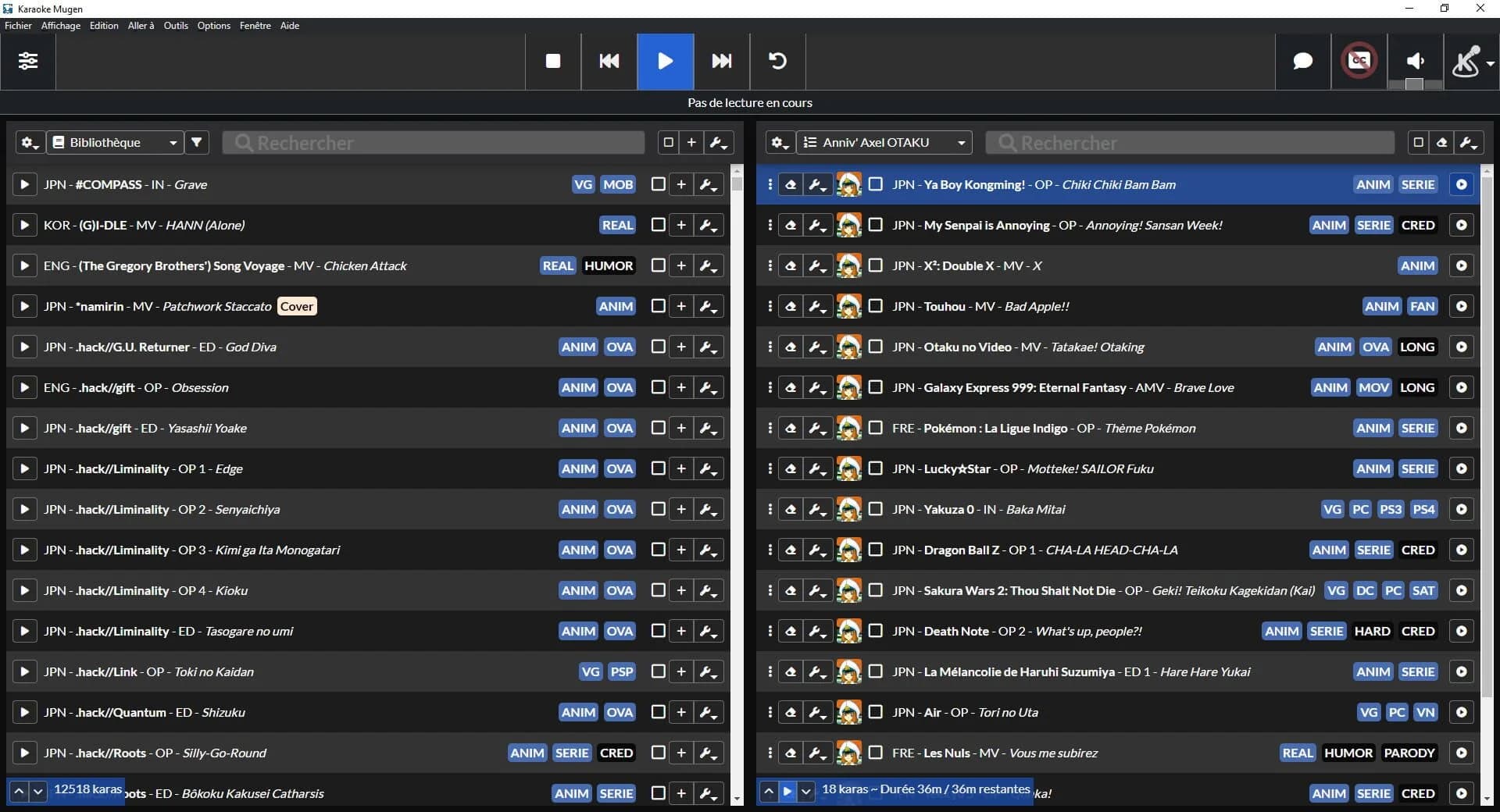Open the wrench tools menu beside library search
The width and height of the screenshot is (1500, 812).
(x=719, y=142)
